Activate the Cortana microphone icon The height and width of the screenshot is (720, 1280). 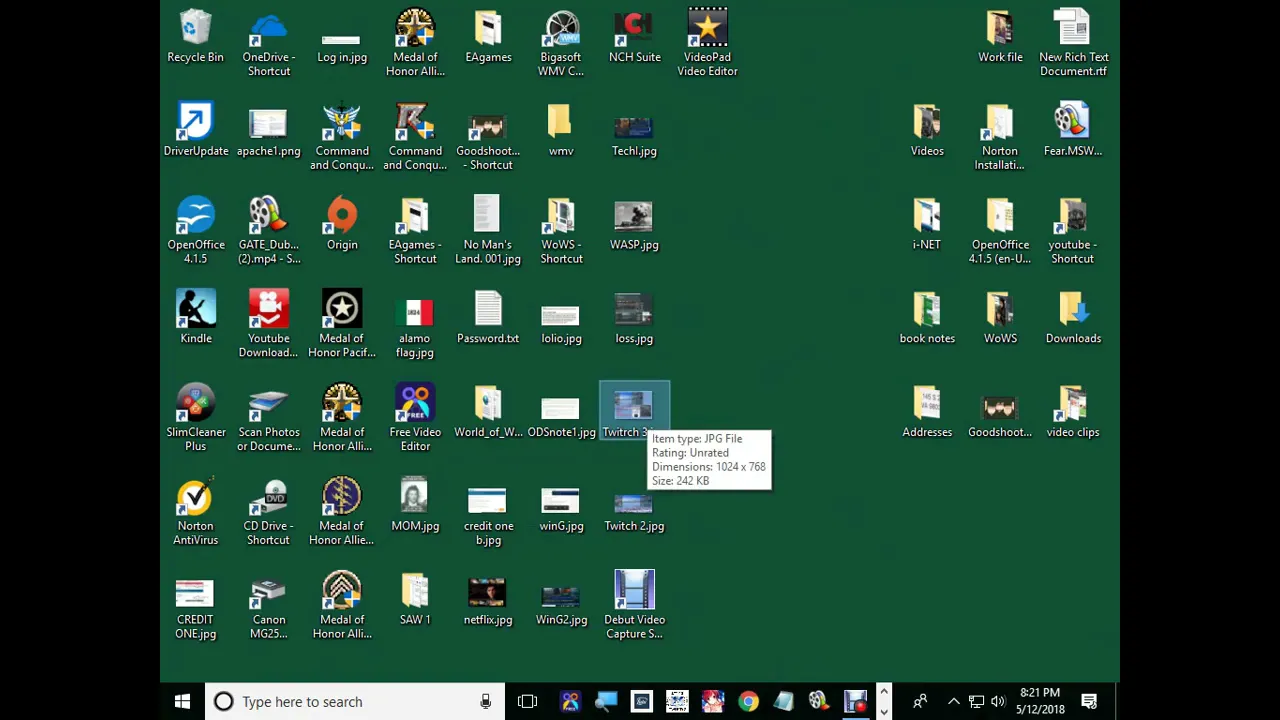click(485, 702)
